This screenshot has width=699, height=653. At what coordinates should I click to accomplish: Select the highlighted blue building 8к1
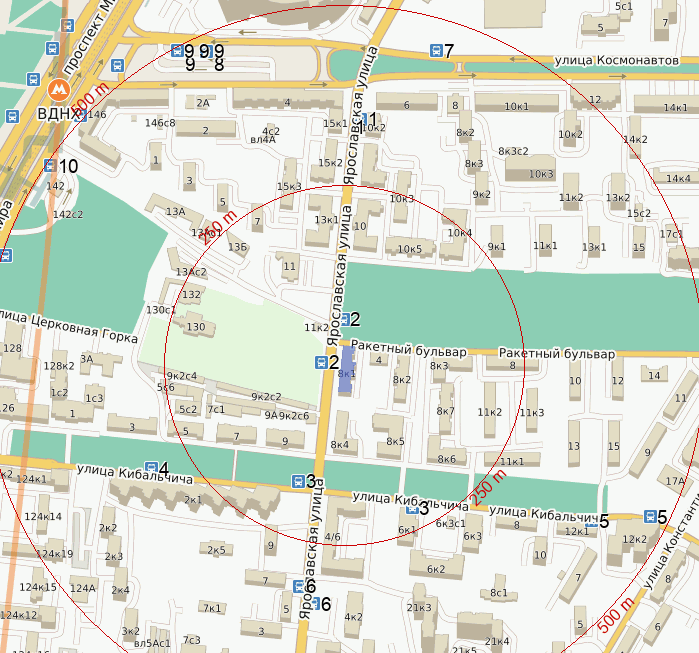pyautogui.click(x=347, y=370)
